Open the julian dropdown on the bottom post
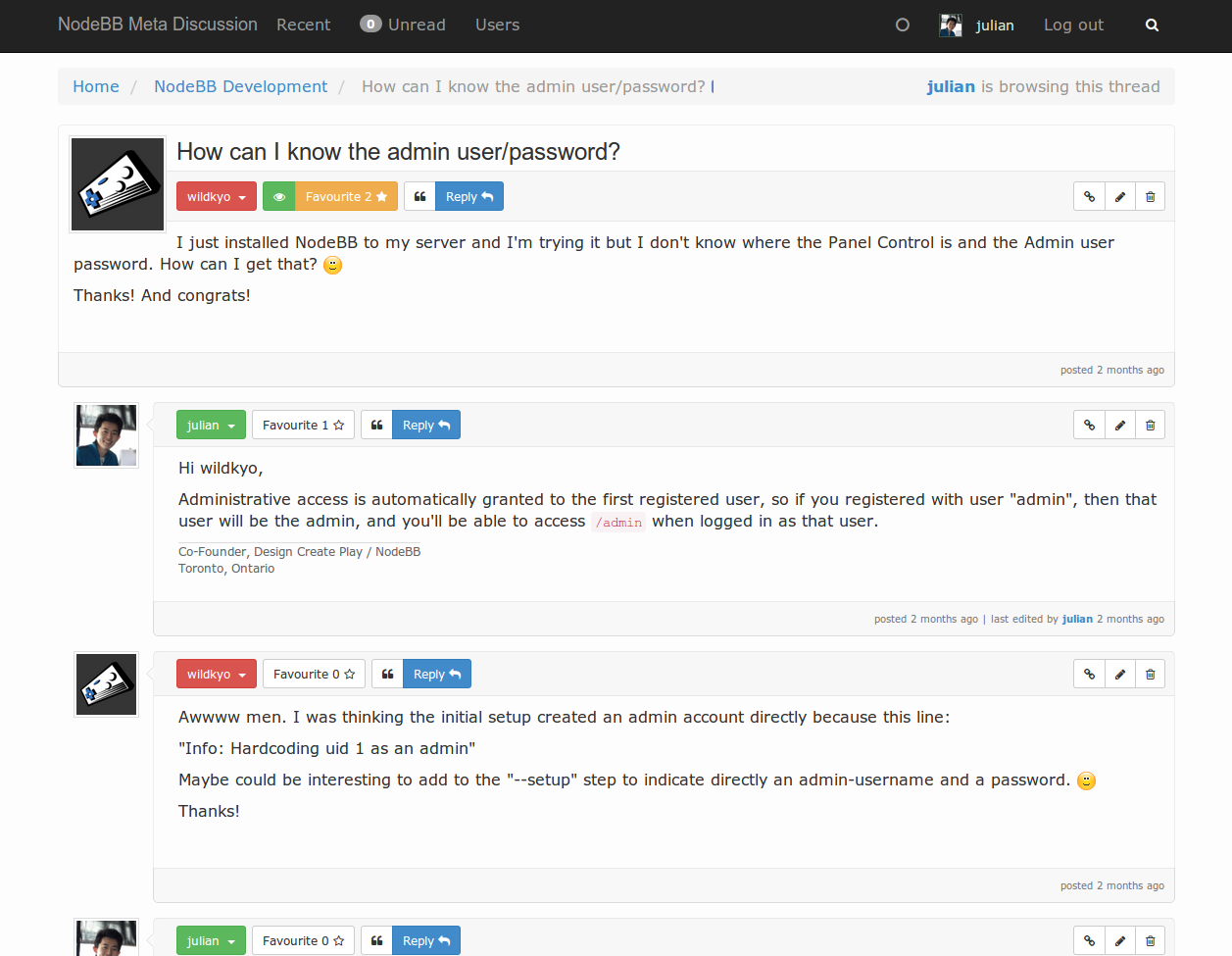The height and width of the screenshot is (956, 1232). [x=211, y=941]
